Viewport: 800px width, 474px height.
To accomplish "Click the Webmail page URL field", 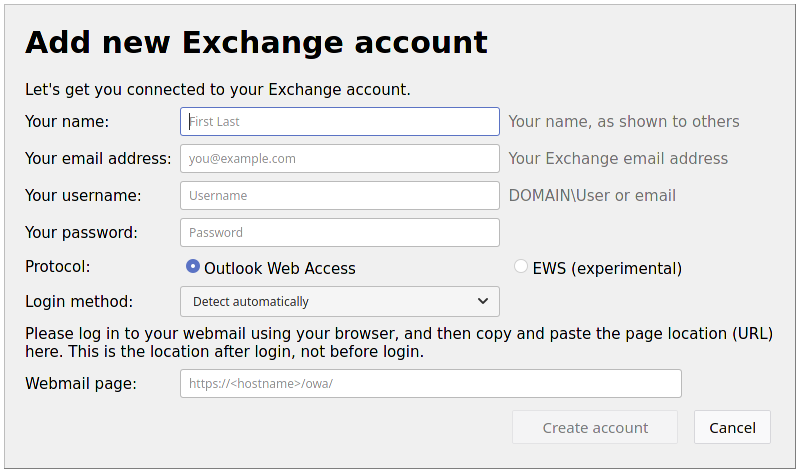I will [x=430, y=384].
